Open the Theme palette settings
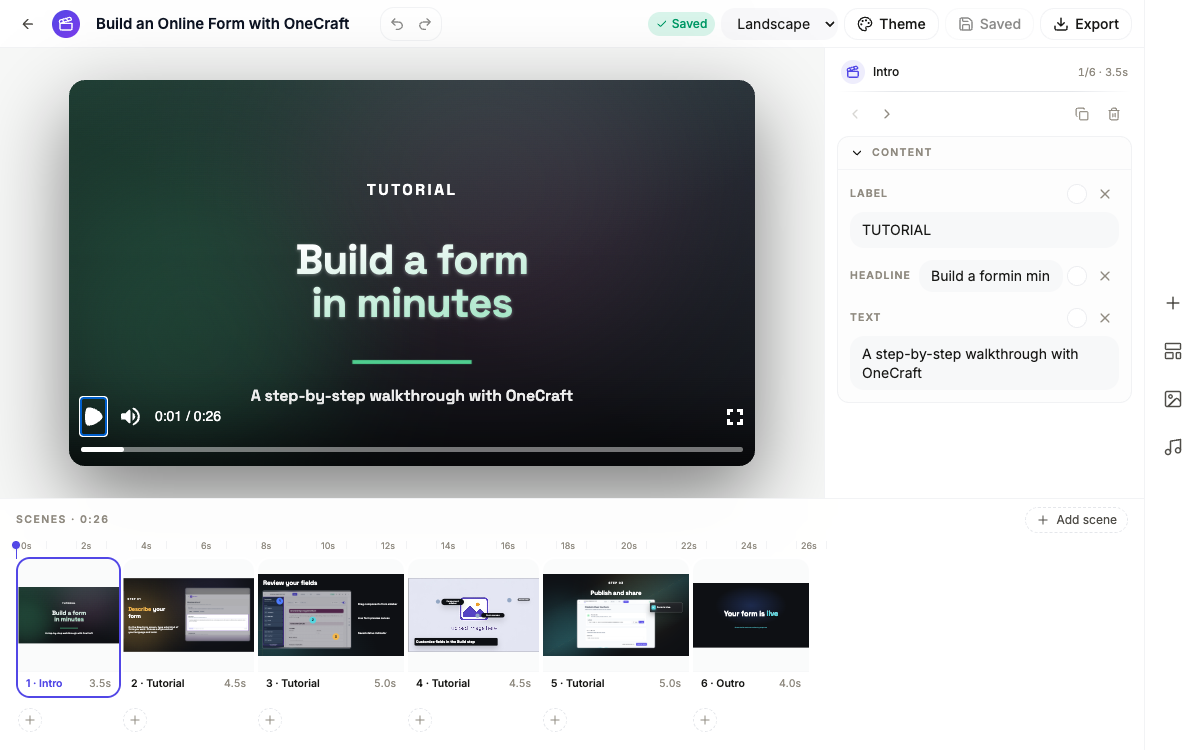This screenshot has height=750, width=1200. coord(891,24)
